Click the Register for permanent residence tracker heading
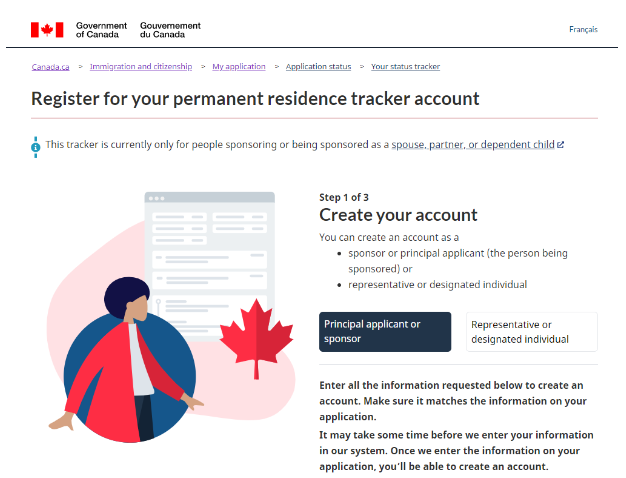 click(255, 99)
